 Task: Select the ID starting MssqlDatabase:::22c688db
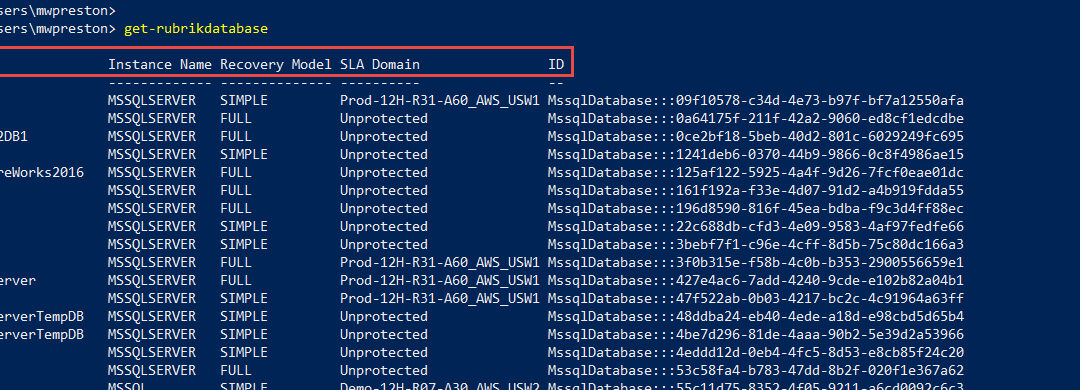[756, 226]
